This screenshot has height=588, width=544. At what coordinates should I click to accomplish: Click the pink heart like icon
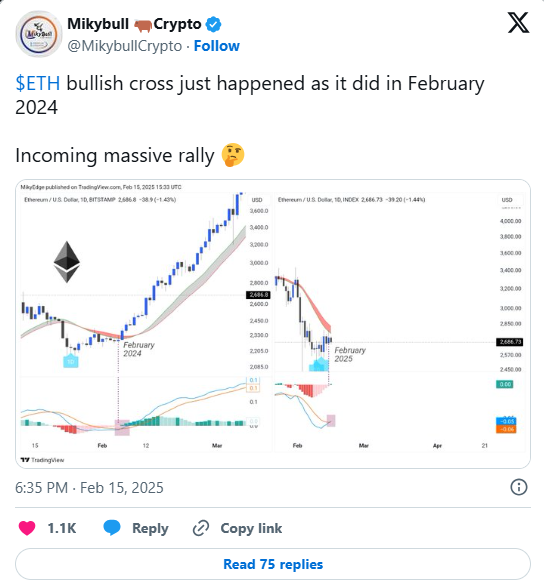tap(27, 528)
